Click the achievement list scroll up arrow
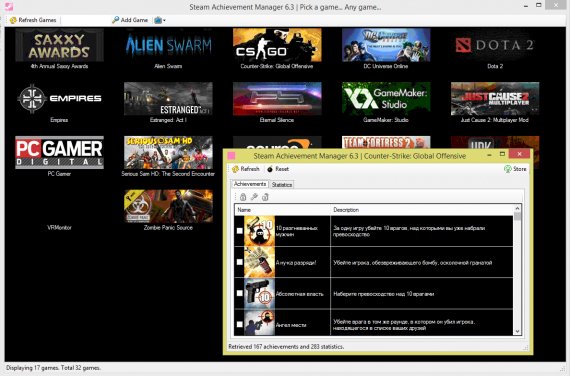The image size is (570, 376). pos(517,208)
